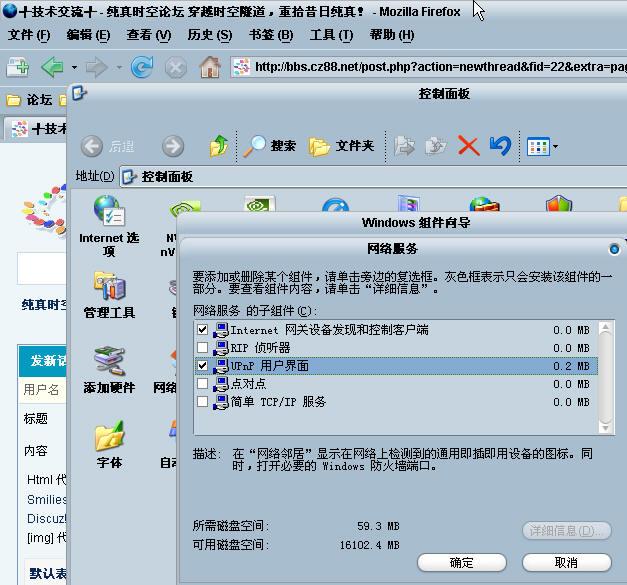Image resolution: width=627 pixels, height=585 pixels.
Task: Open Firefox forward history dropdown arrow
Action: click(119, 67)
